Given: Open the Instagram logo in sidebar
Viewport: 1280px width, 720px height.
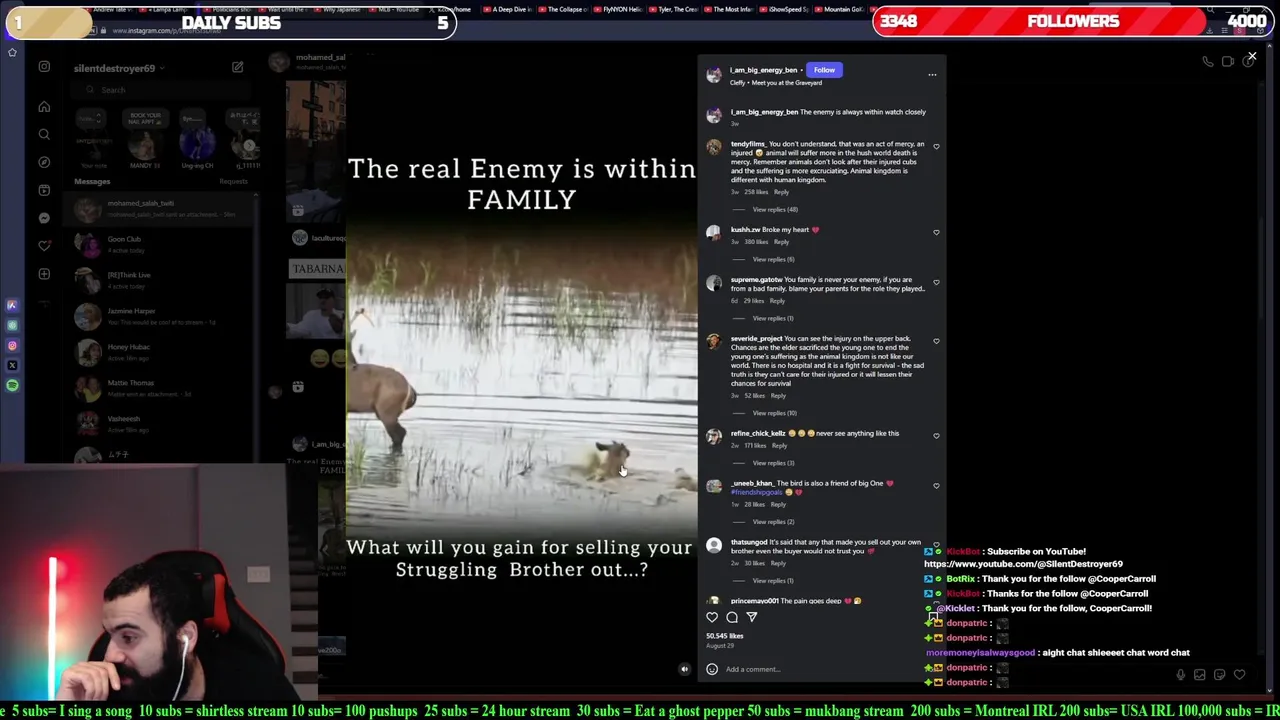Looking at the screenshot, I should pos(44,67).
